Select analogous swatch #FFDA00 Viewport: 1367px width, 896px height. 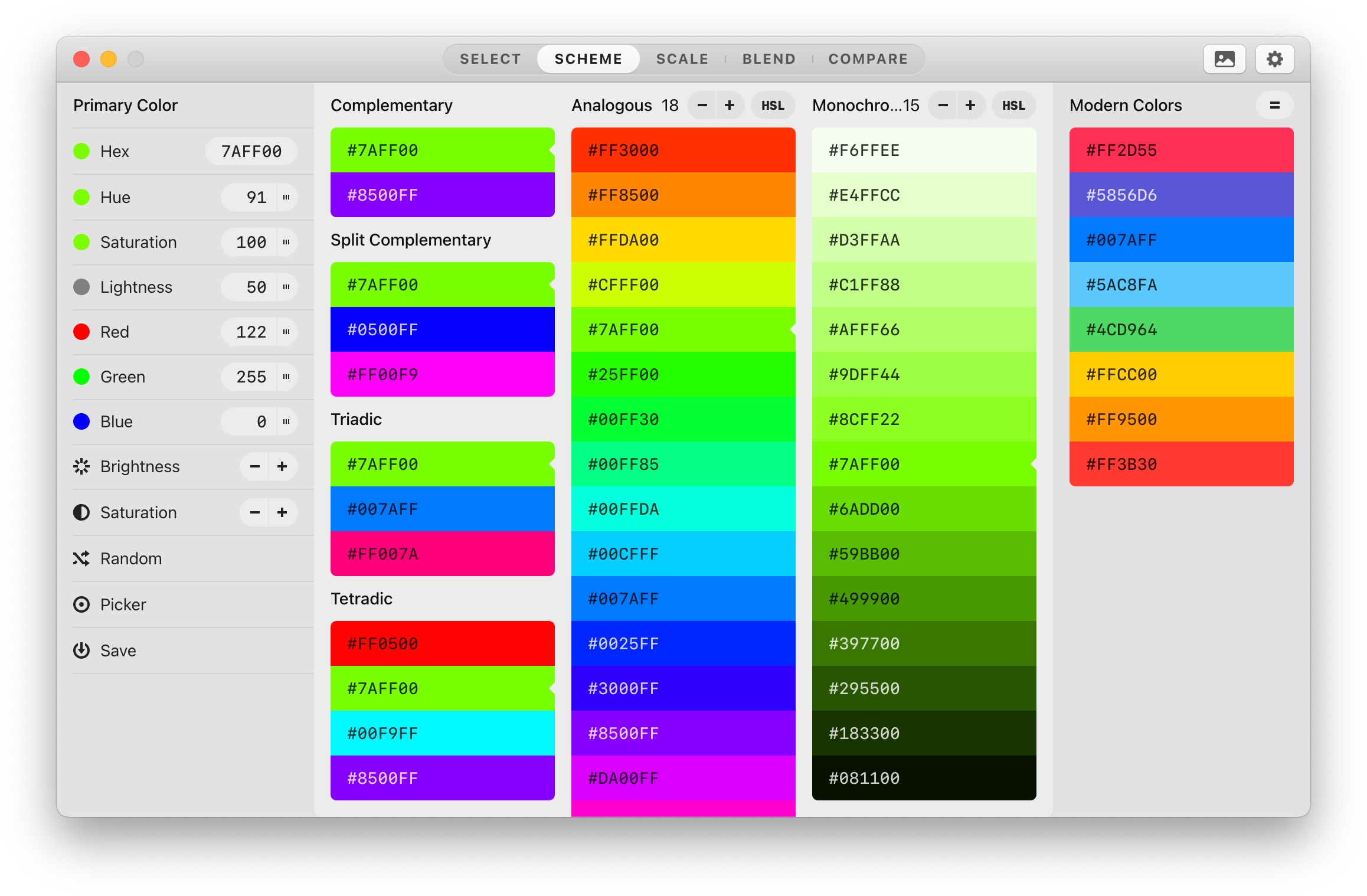(683, 240)
